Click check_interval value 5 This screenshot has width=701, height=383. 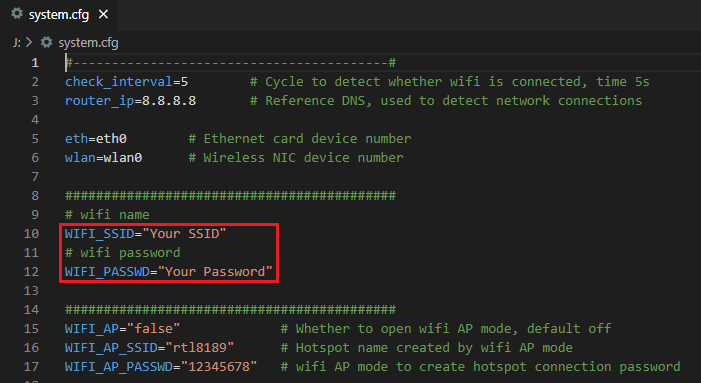(184, 82)
